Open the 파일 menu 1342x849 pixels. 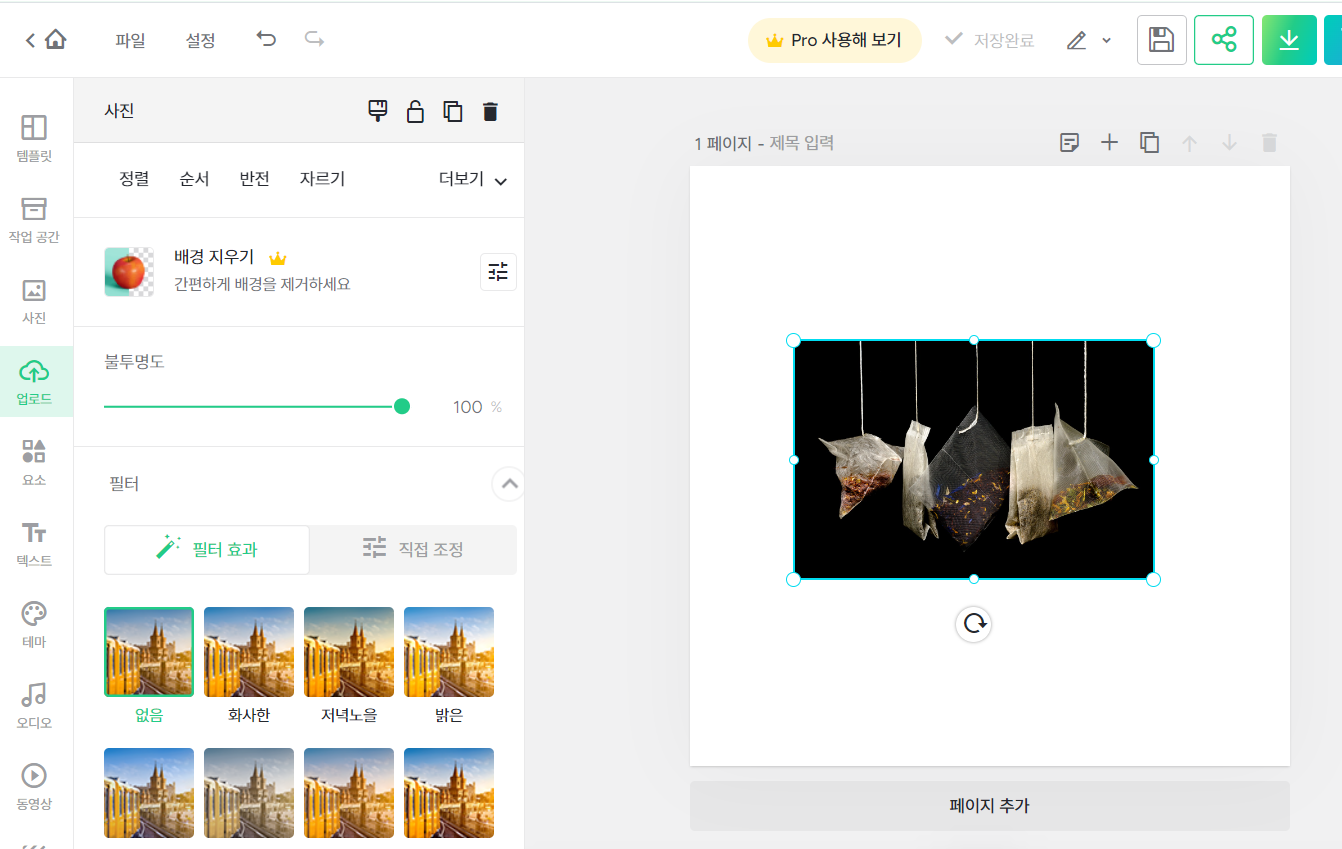(130, 41)
